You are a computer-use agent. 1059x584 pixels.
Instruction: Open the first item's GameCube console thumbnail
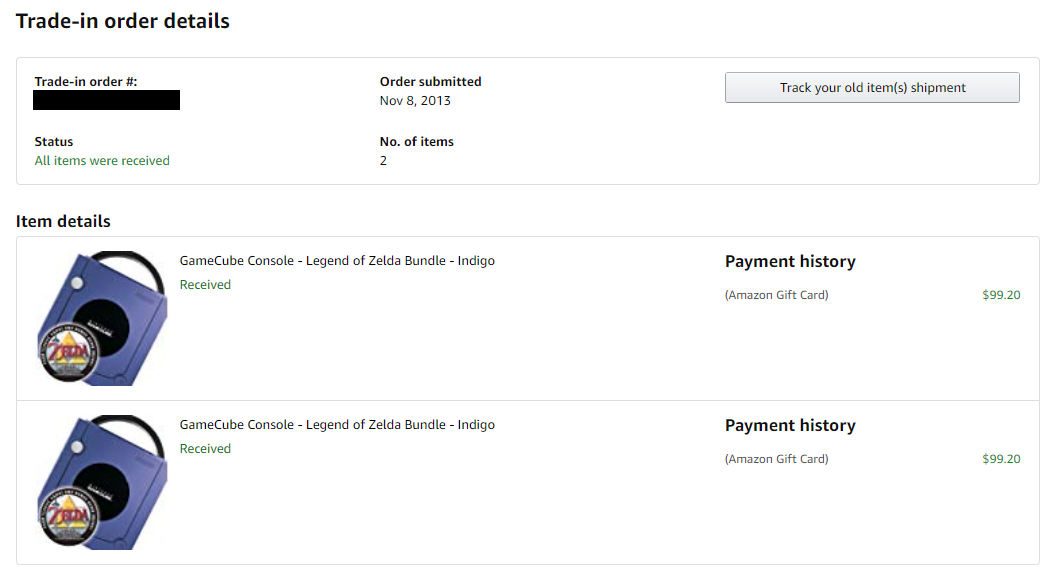pyautogui.click(x=101, y=318)
